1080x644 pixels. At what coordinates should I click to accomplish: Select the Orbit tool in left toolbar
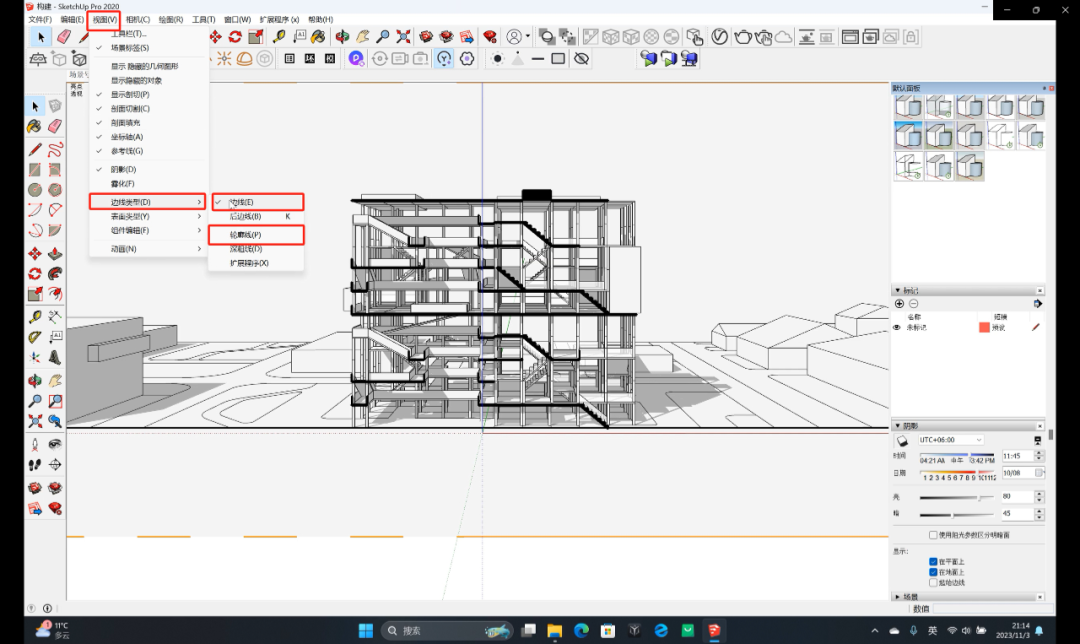click(x=34, y=380)
